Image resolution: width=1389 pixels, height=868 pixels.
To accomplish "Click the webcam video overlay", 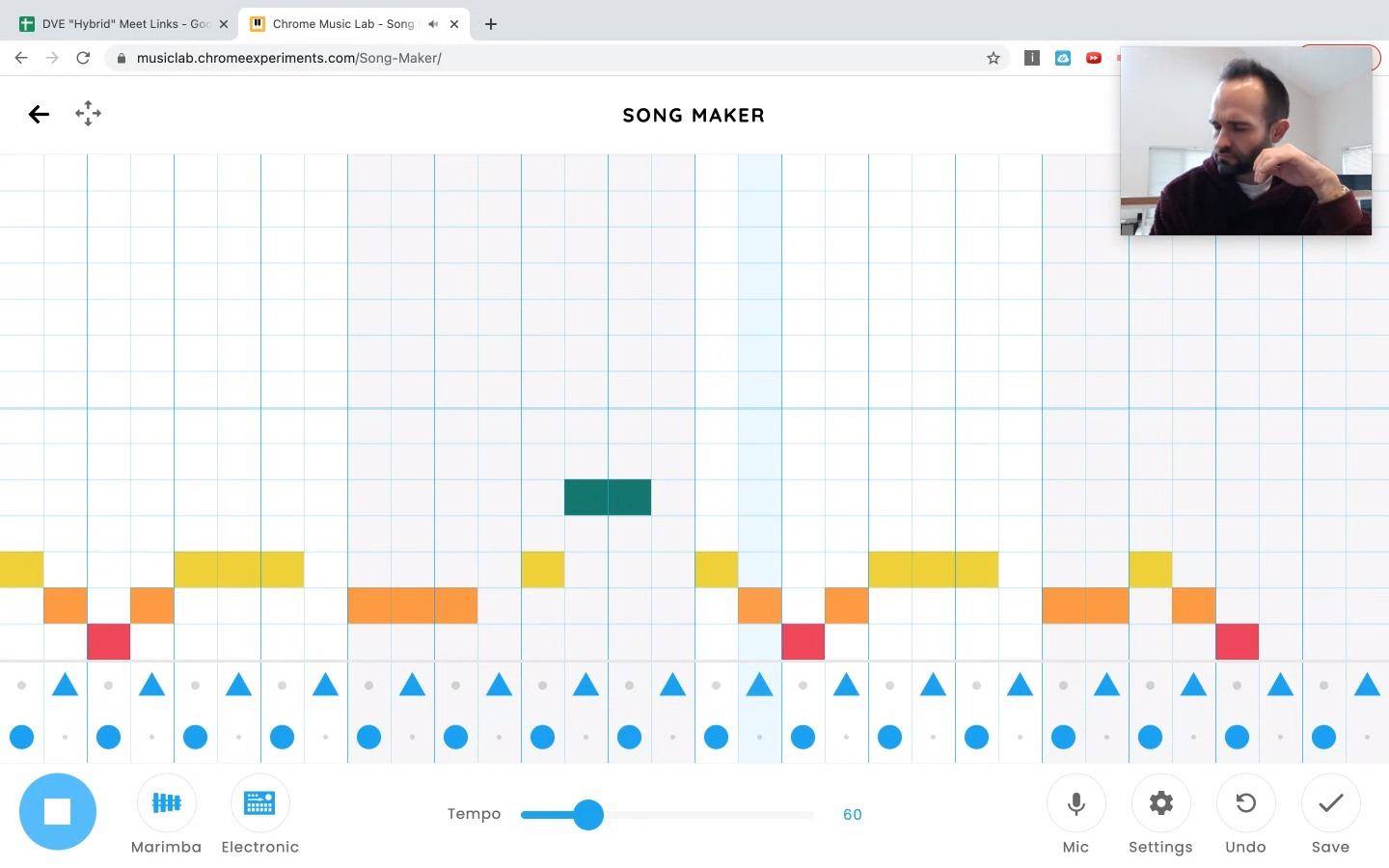I will [1246, 141].
